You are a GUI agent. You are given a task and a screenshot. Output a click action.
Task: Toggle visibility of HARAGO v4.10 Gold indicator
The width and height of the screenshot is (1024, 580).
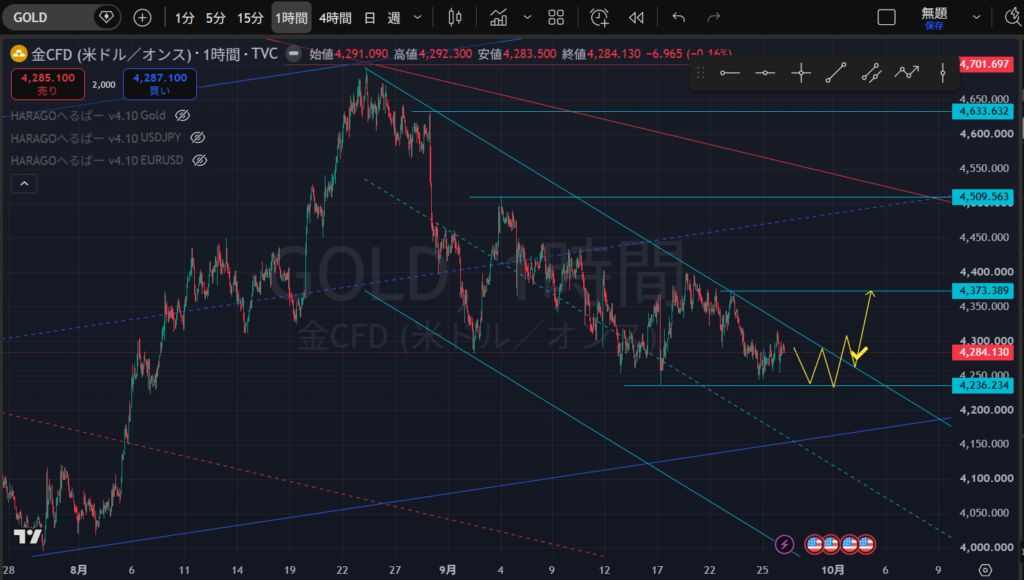[x=182, y=116]
